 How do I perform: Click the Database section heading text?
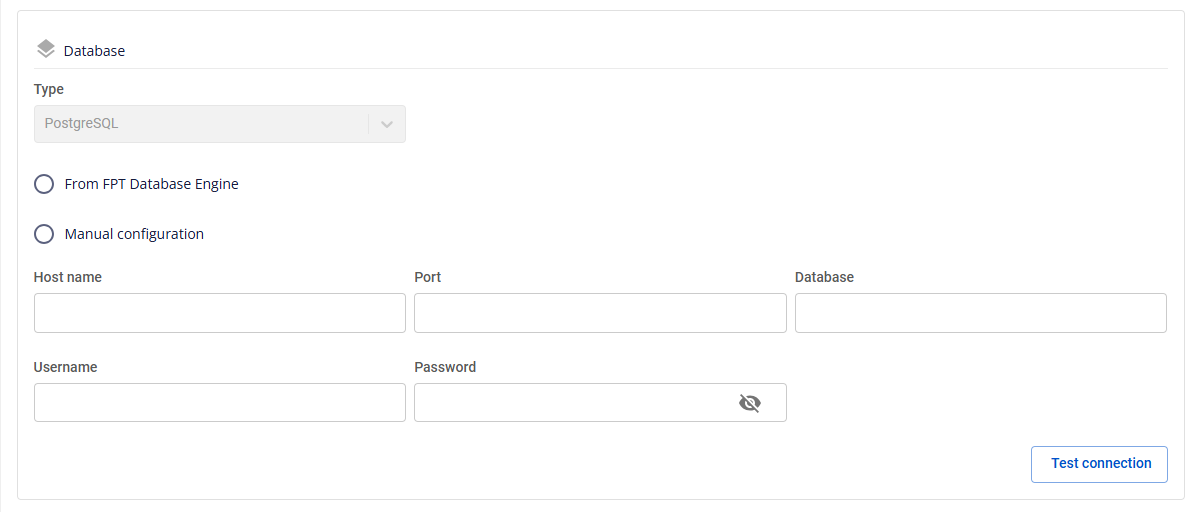tap(95, 51)
